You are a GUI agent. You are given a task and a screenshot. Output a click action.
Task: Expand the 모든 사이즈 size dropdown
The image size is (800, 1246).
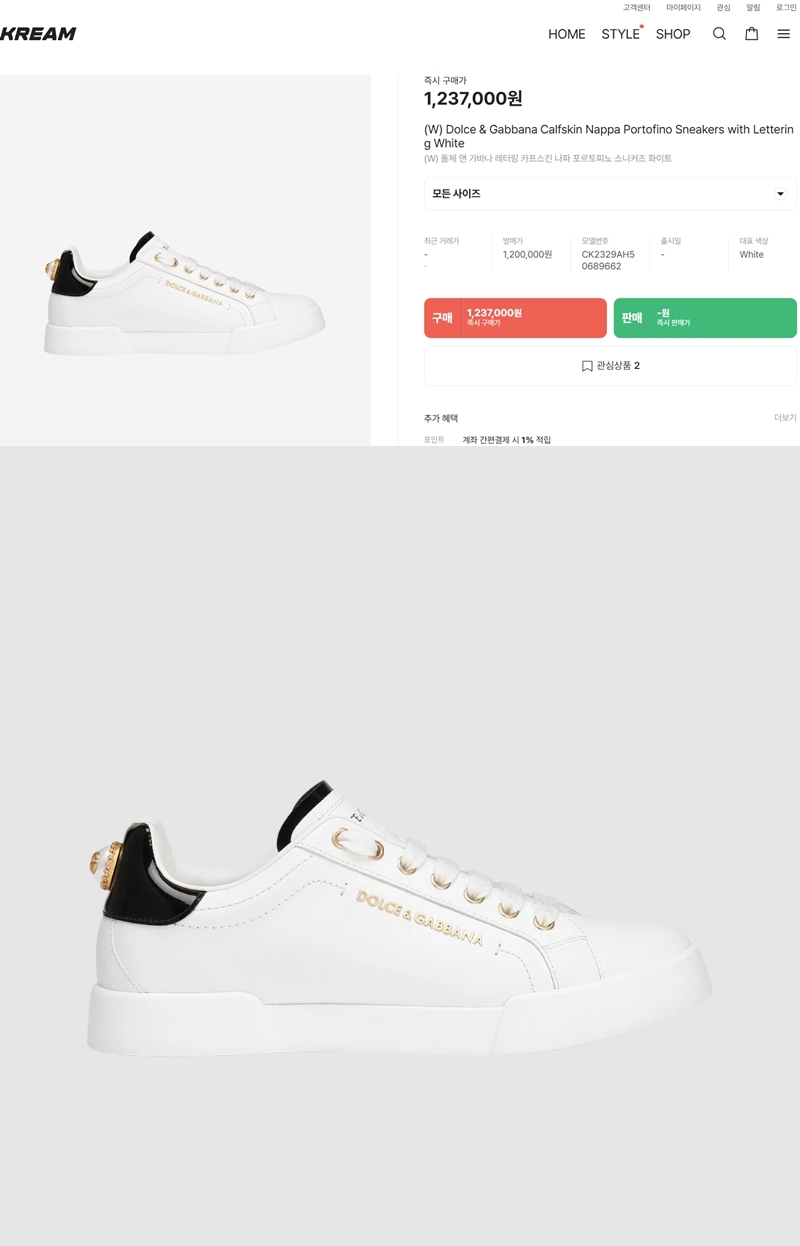610,194
